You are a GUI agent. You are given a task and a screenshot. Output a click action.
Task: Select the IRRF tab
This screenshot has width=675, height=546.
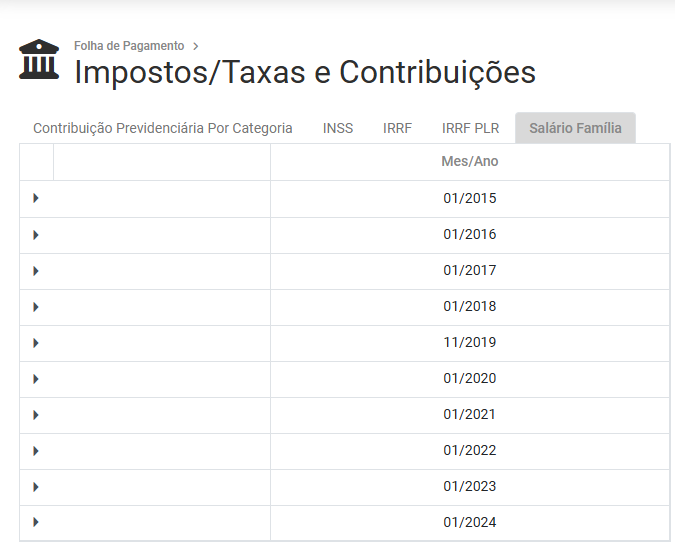point(397,128)
